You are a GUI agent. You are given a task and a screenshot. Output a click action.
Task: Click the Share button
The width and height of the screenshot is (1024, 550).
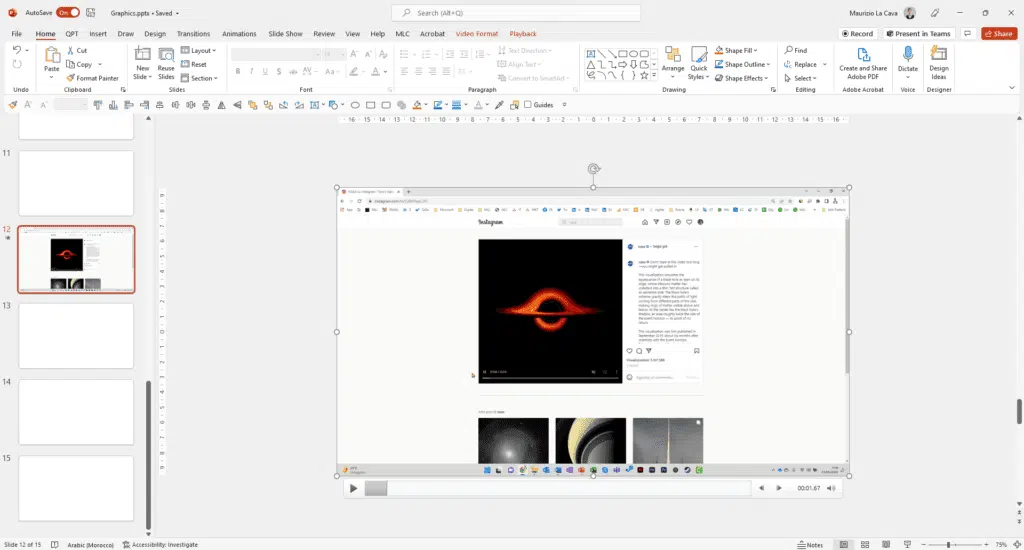click(998, 33)
